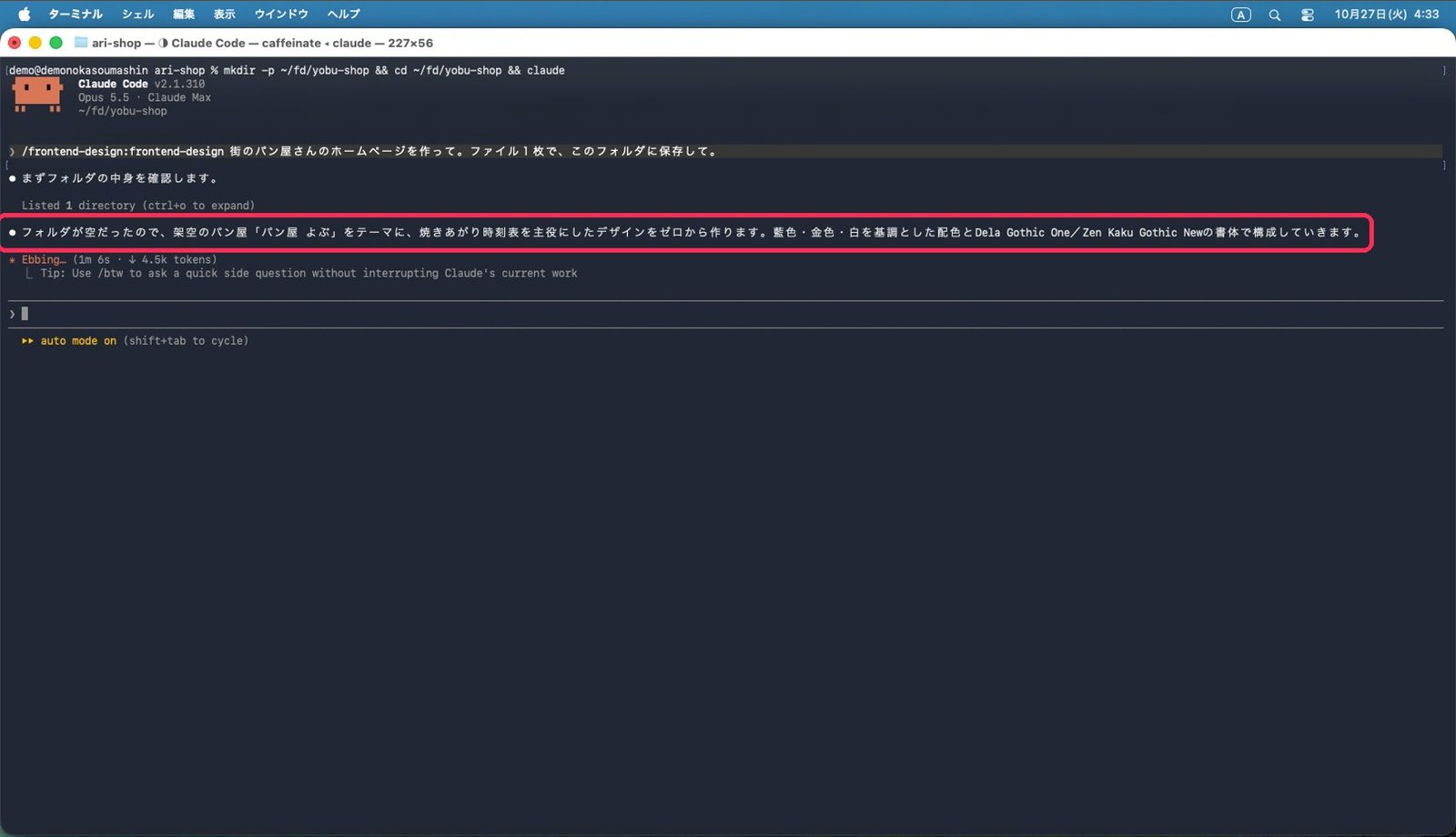The width and height of the screenshot is (1456, 837).
Task: Click 'Listed 1 directory' expandable line
Action: click(x=138, y=206)
